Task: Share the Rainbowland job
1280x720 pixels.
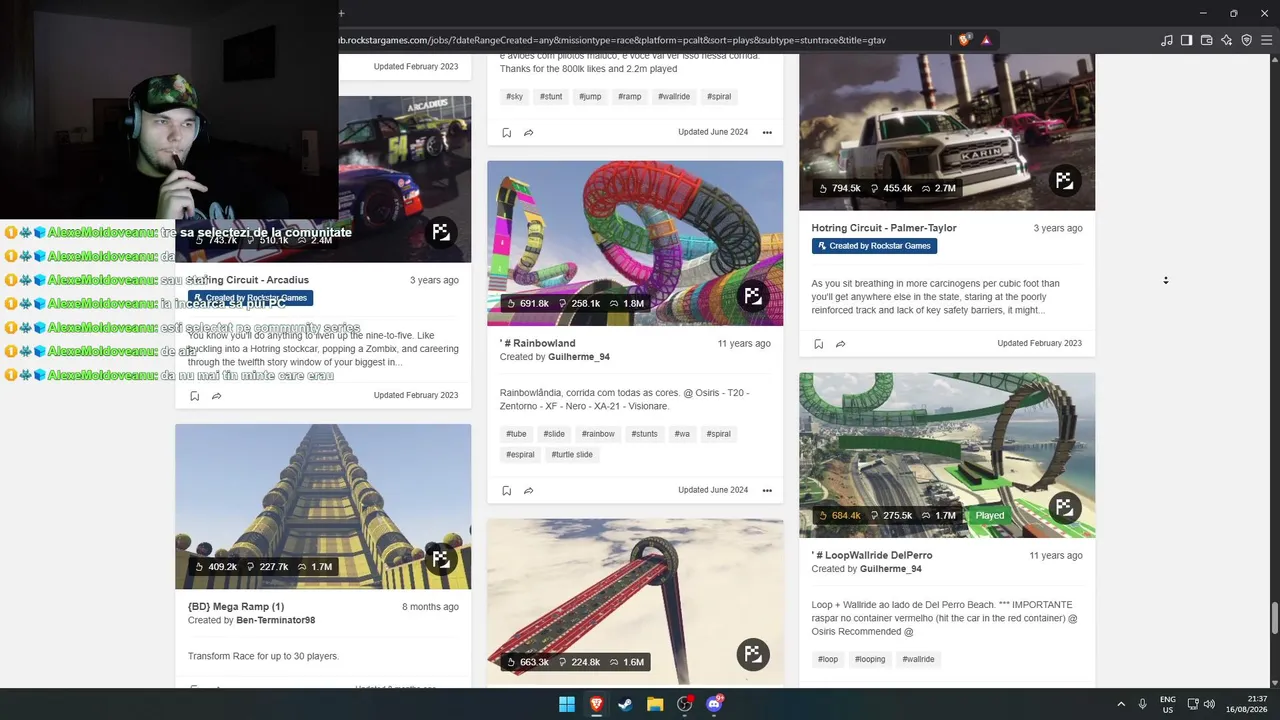Action: (529, 491)
